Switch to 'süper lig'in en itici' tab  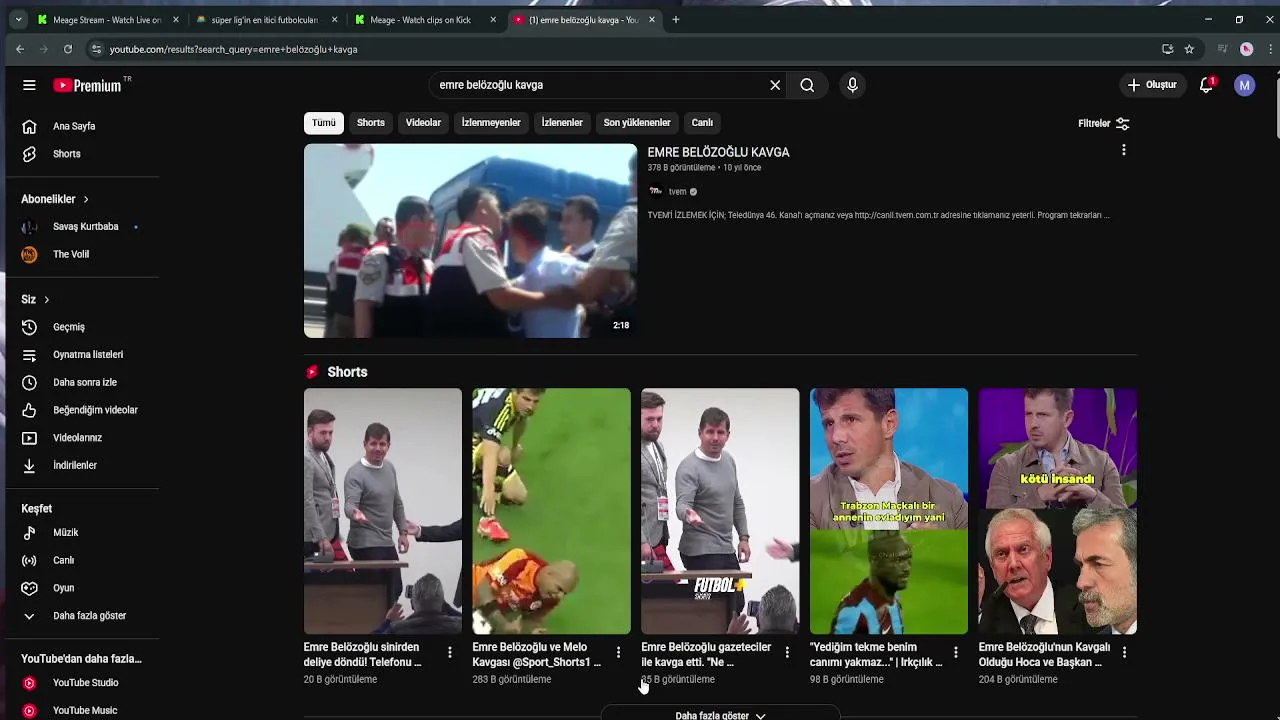click(265, 20)
